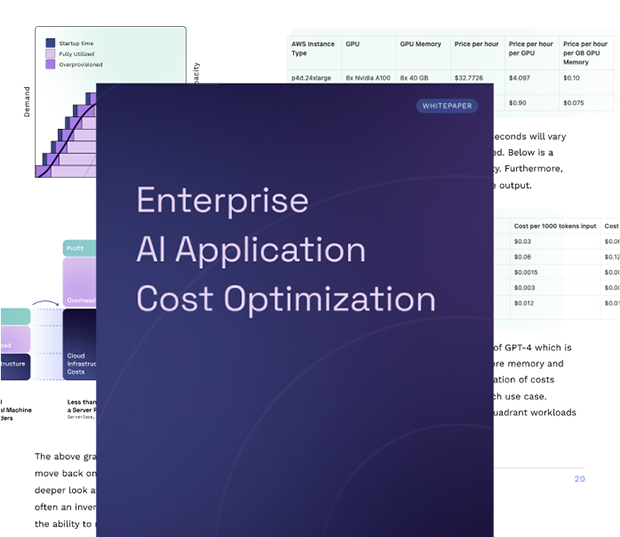
Task: Click the paragraph beginning "The above"
Action: point(65,490)
